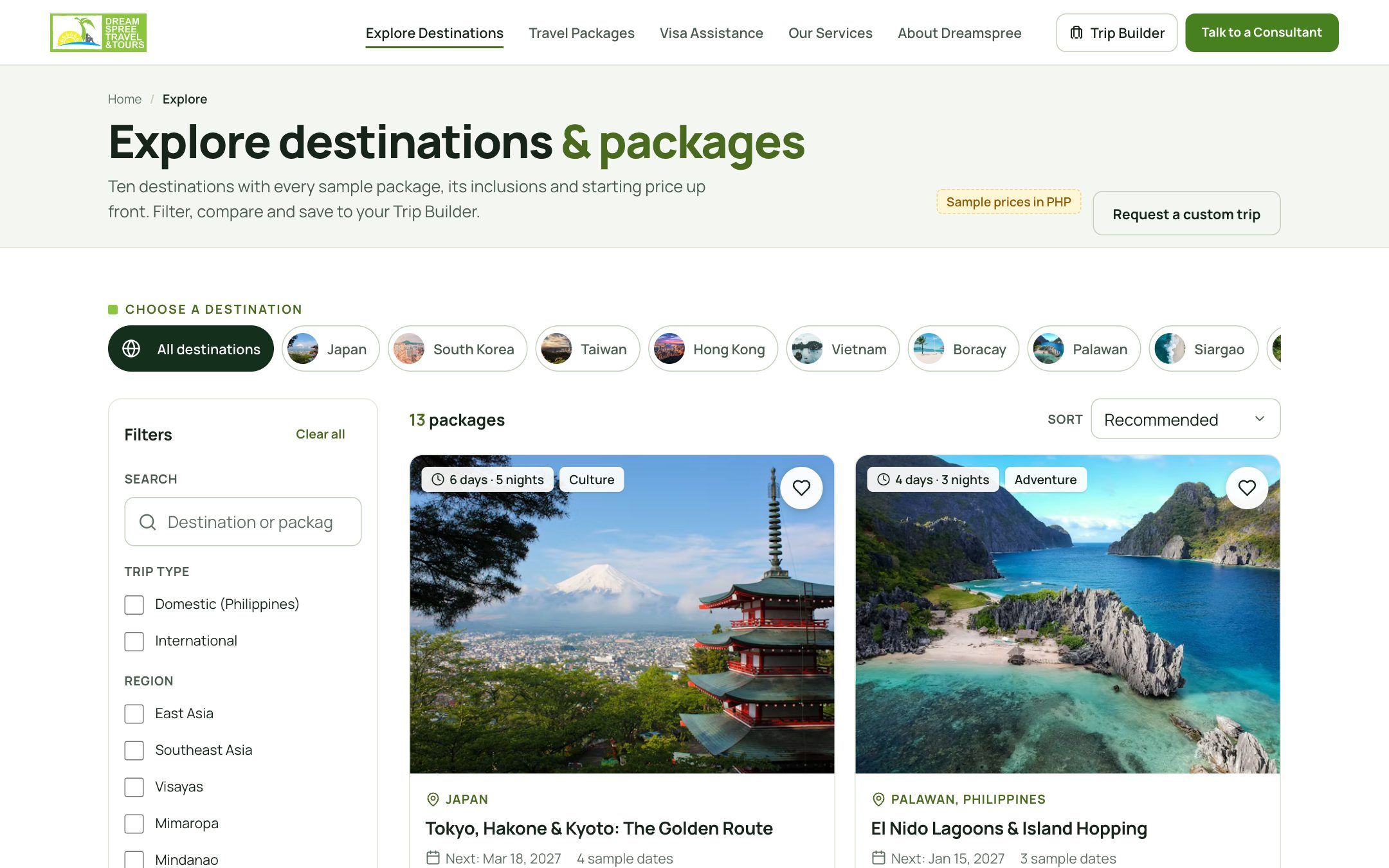Open Tokyo, Hakone & Kyoto package title
Image resolution: width=1389 pixels, height=868 pixels.
[x=599, y=828]
